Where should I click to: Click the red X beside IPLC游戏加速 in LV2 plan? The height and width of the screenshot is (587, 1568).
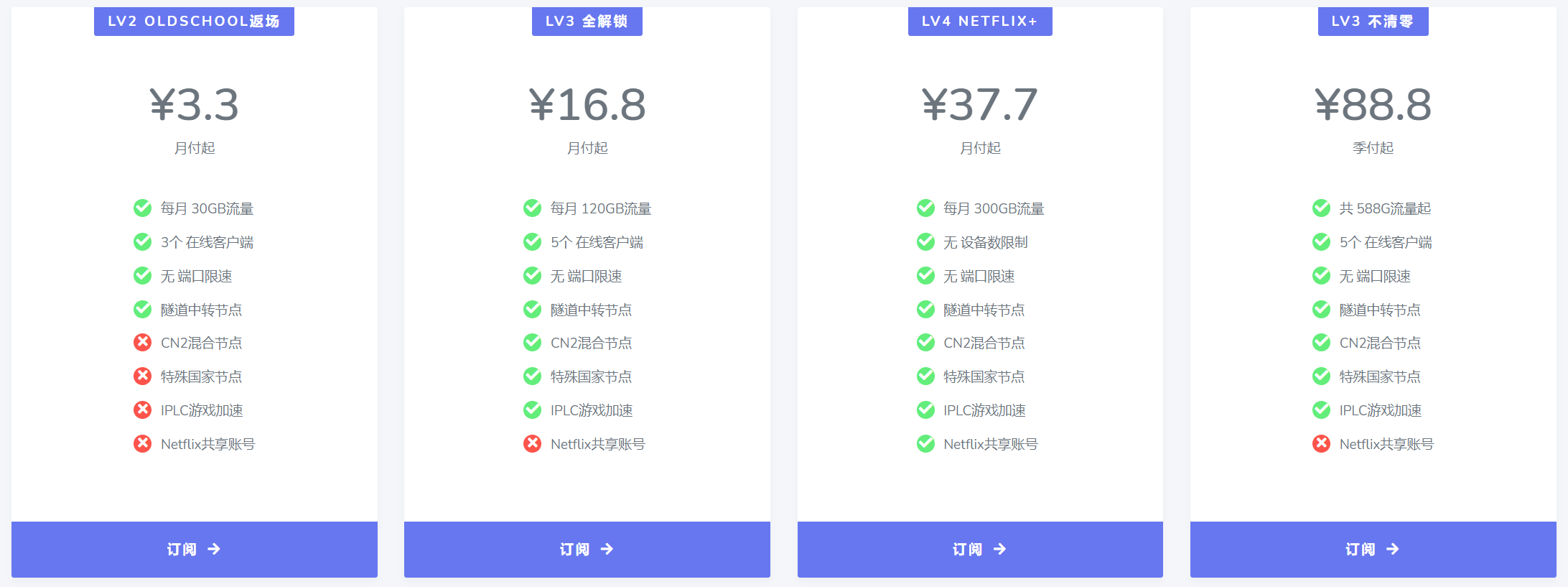pos(142,410)
